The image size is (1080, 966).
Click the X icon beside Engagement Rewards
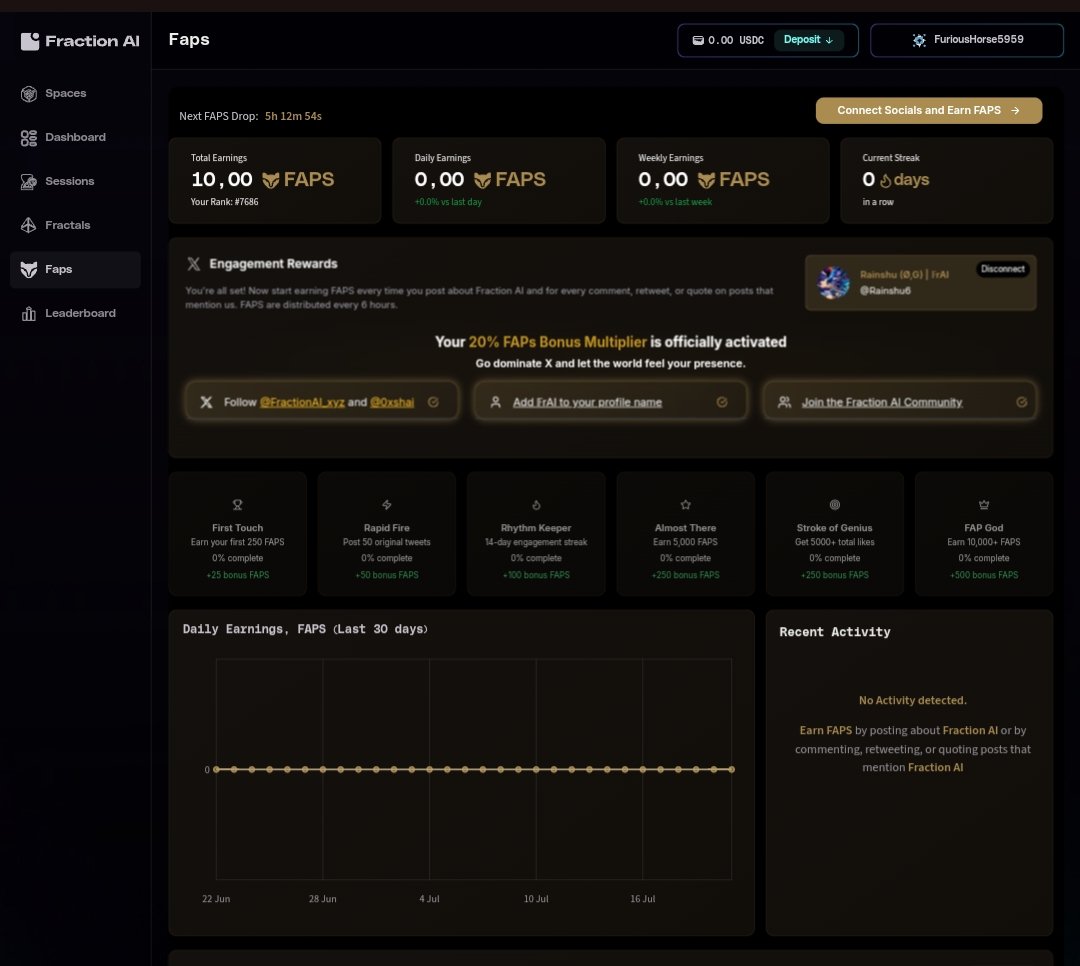click(196, 263)
